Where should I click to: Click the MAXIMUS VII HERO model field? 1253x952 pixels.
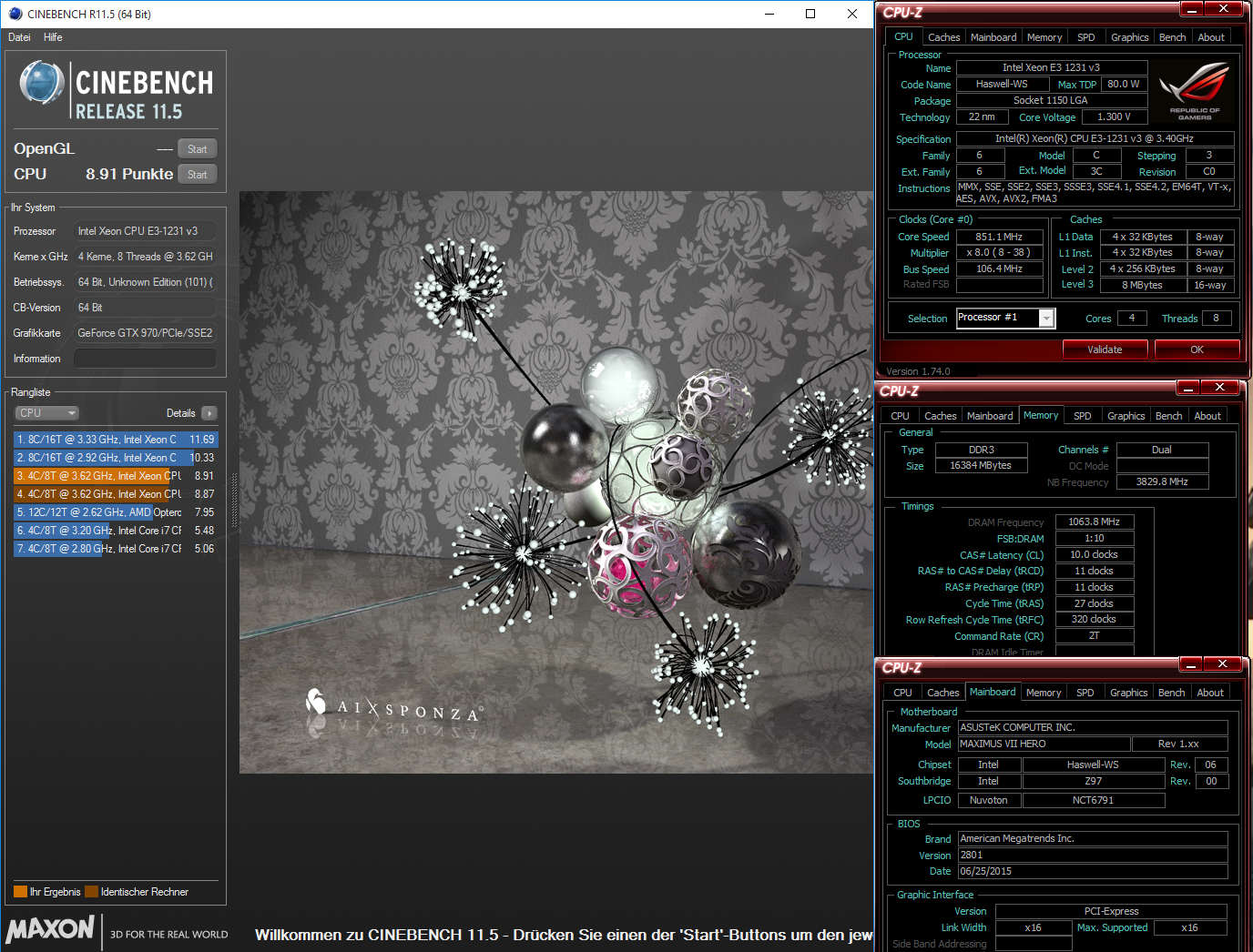tap(1044, 744)
